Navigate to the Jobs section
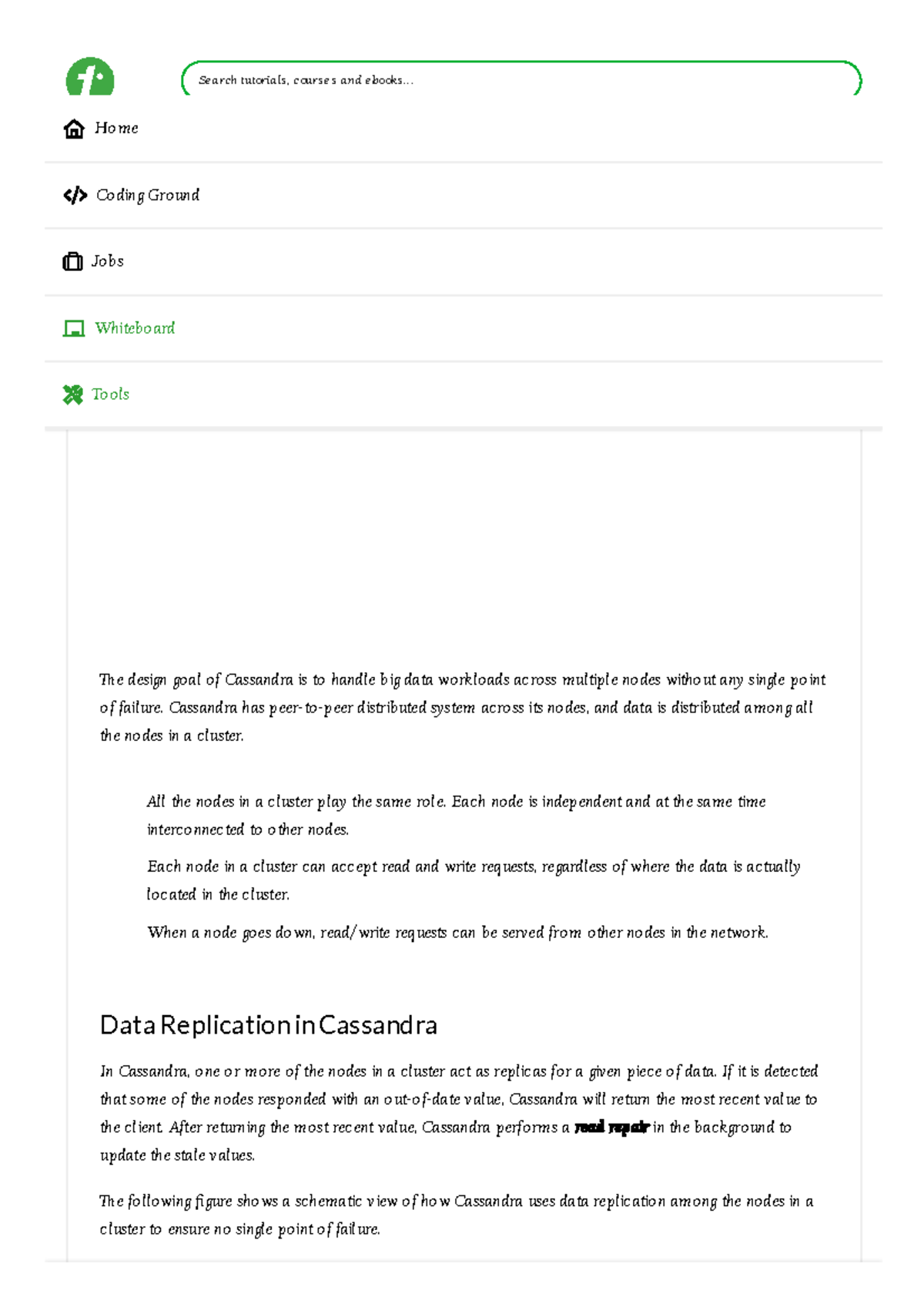Viewport: 924px width, 1307px height. coord(108,261)
